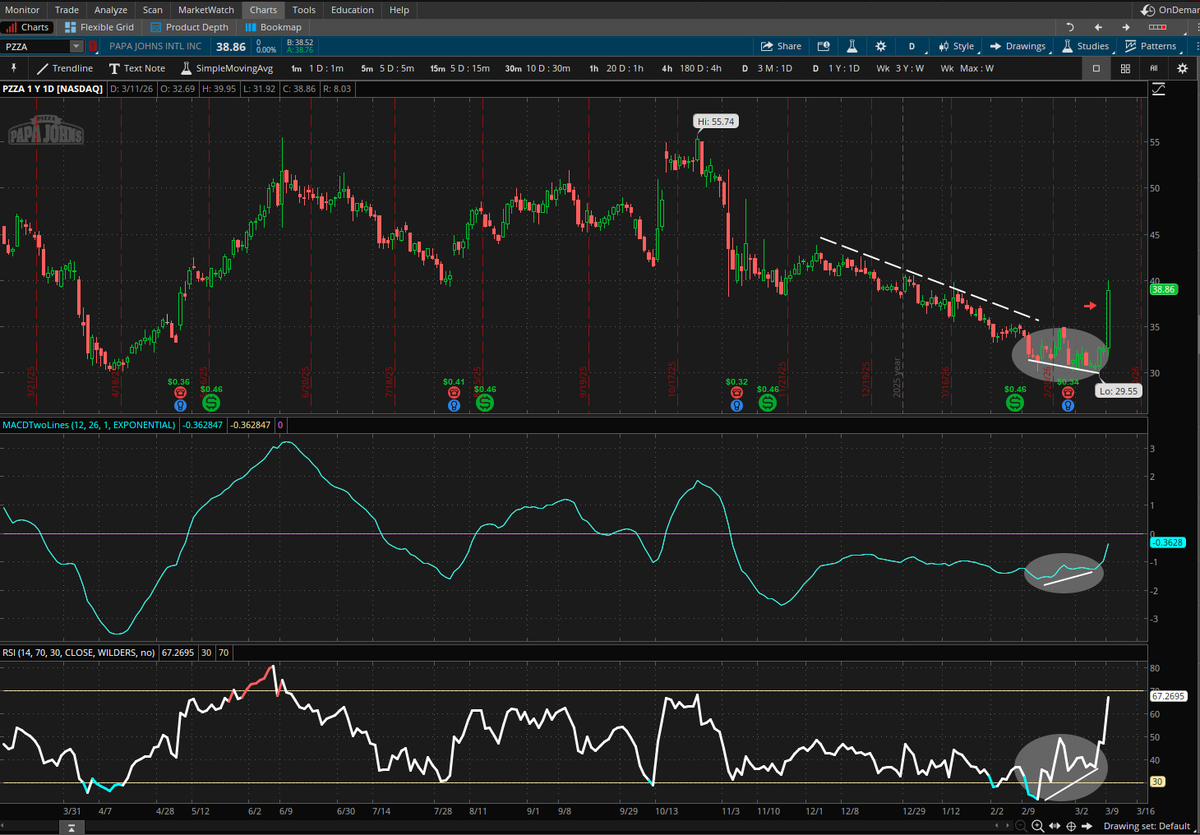
Task: Open the Edit studies flask icon
Action: pos(853,46)
